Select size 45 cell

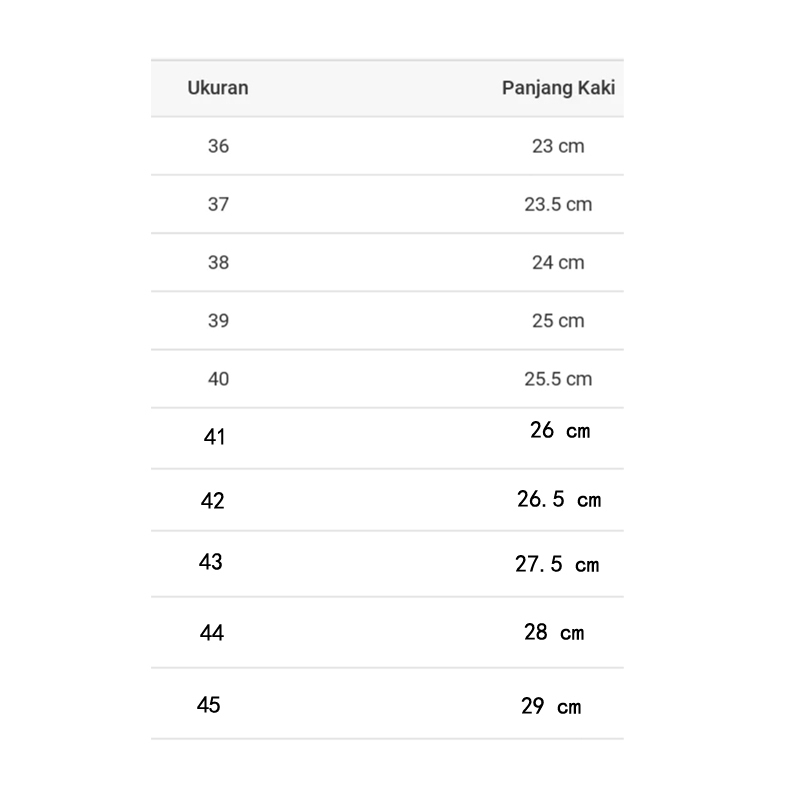click(209, 705)
